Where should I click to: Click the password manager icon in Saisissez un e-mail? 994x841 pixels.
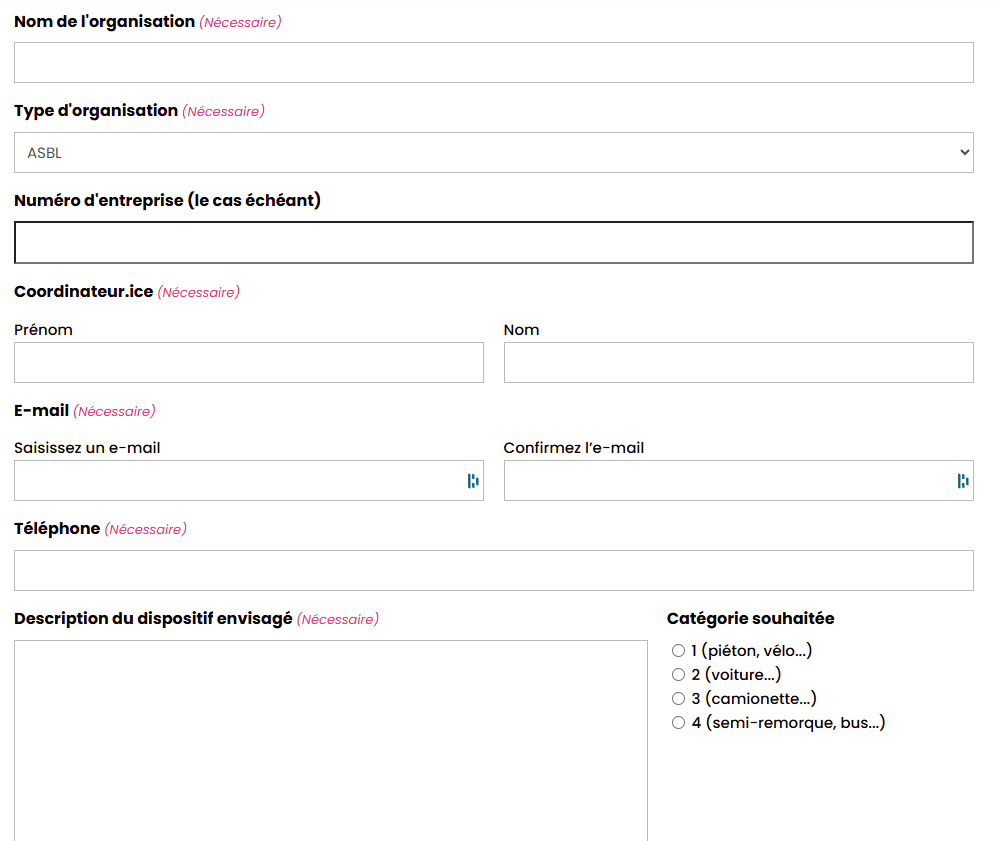click(473, 481)
